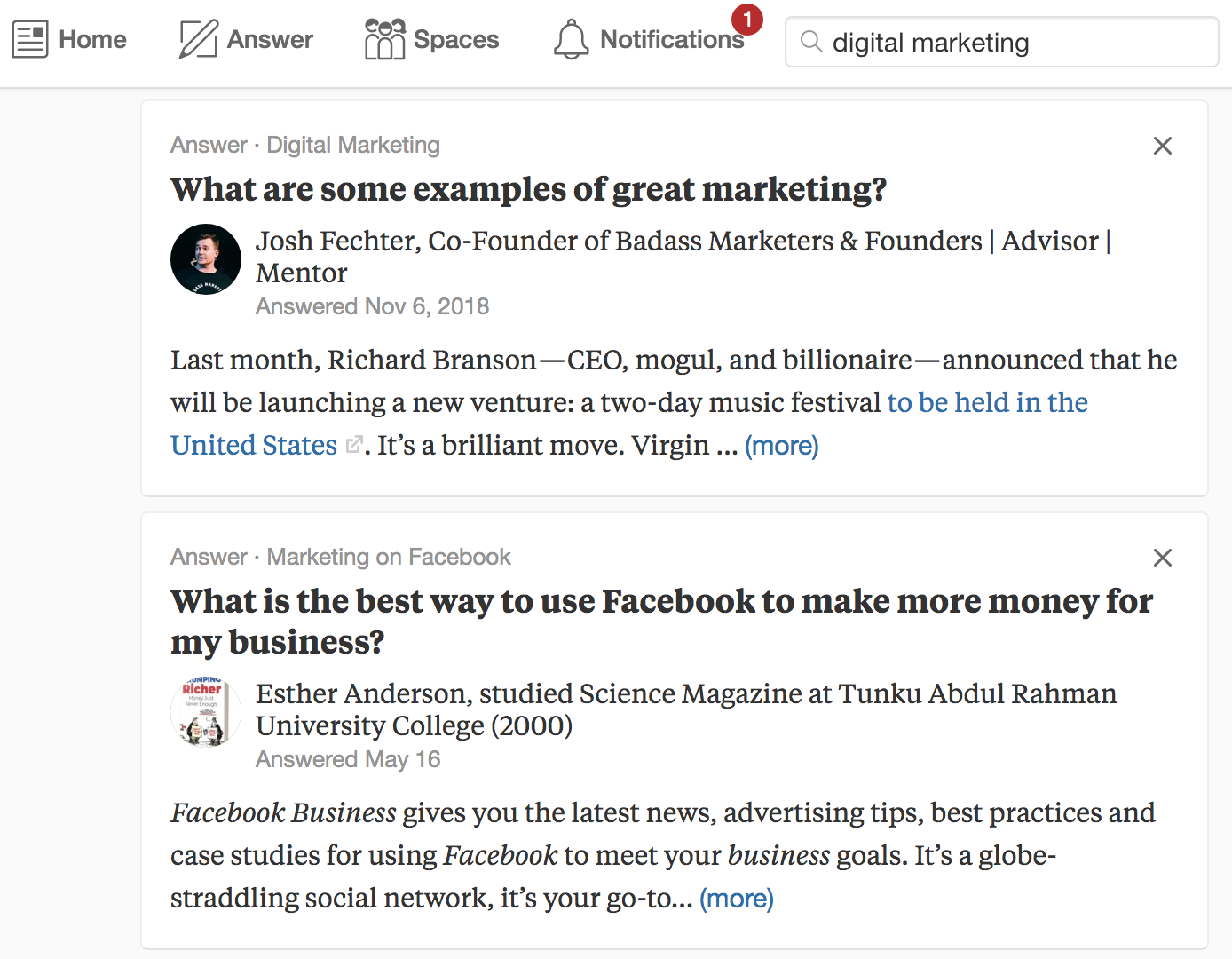
Task: Click the Answer pencil icon
Action: (x=198, y=40)
